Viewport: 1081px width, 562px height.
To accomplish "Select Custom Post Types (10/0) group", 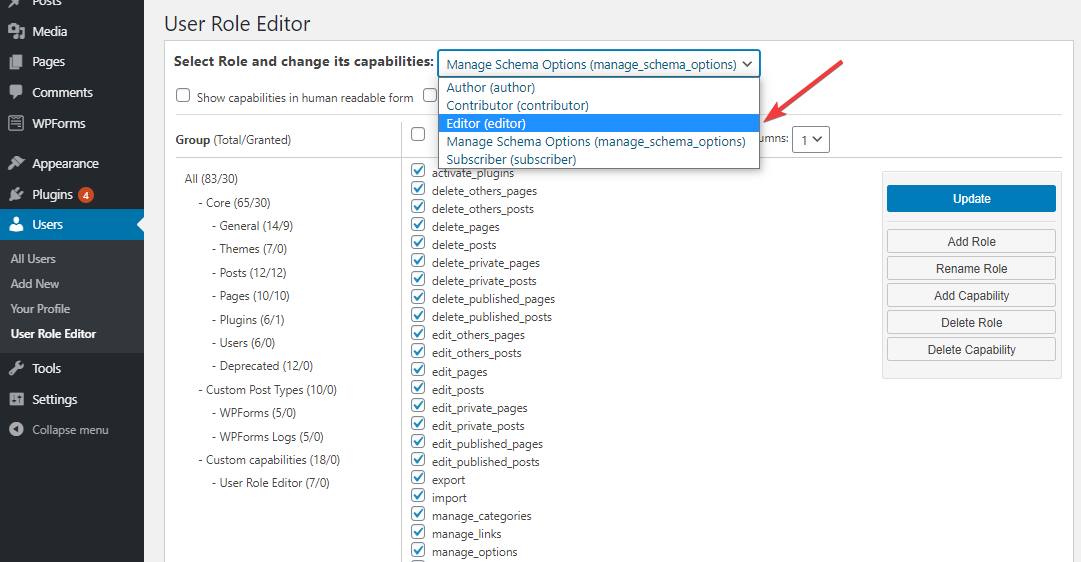I will (x=271, y=390).
